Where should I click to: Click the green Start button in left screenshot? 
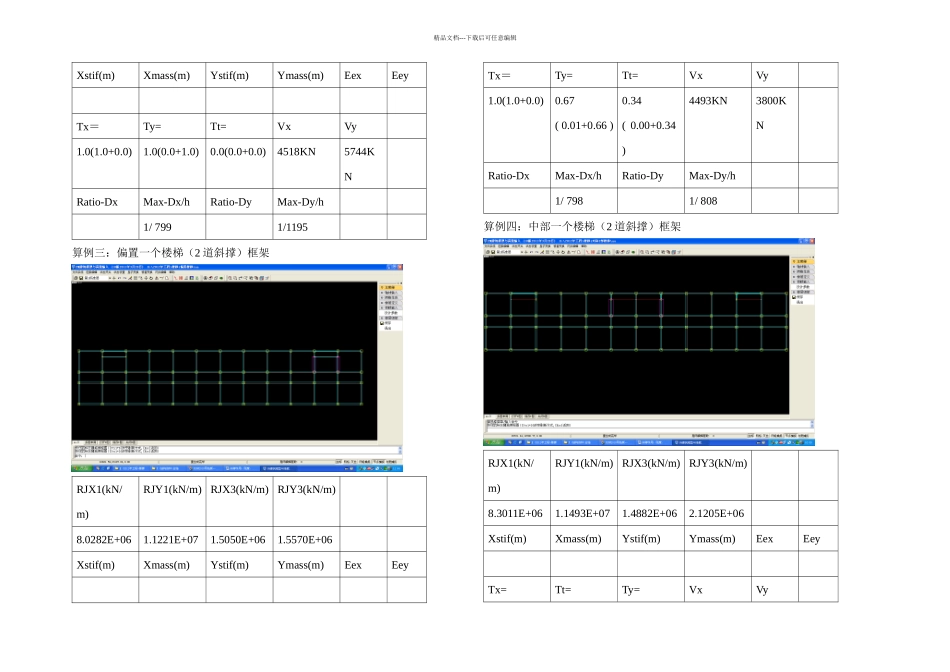[x=80, y=468]
